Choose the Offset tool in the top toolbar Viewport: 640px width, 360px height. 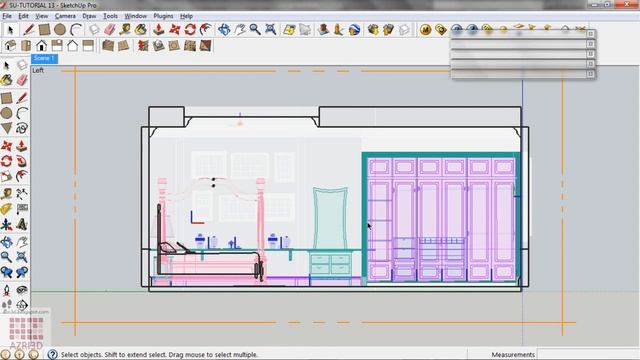pos(206,30)
